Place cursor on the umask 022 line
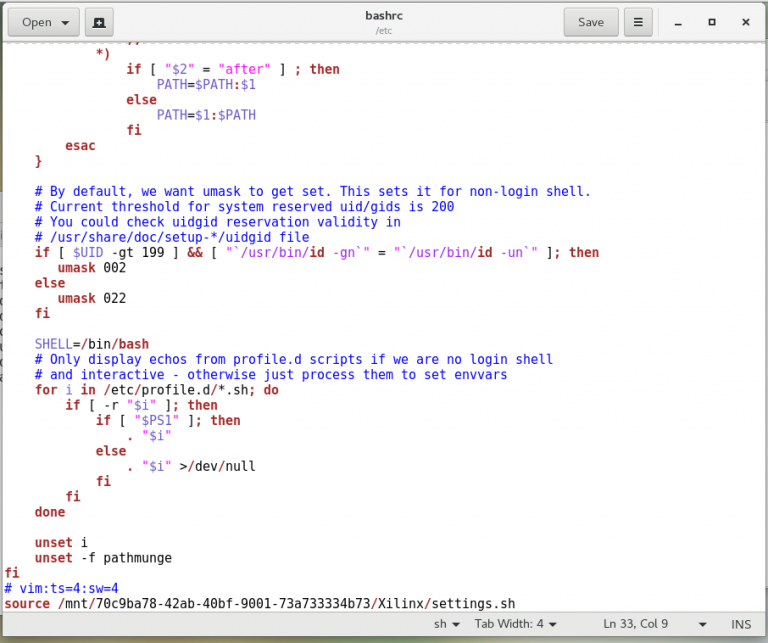Viewport: 768px width, 643px height. (92, 298)
